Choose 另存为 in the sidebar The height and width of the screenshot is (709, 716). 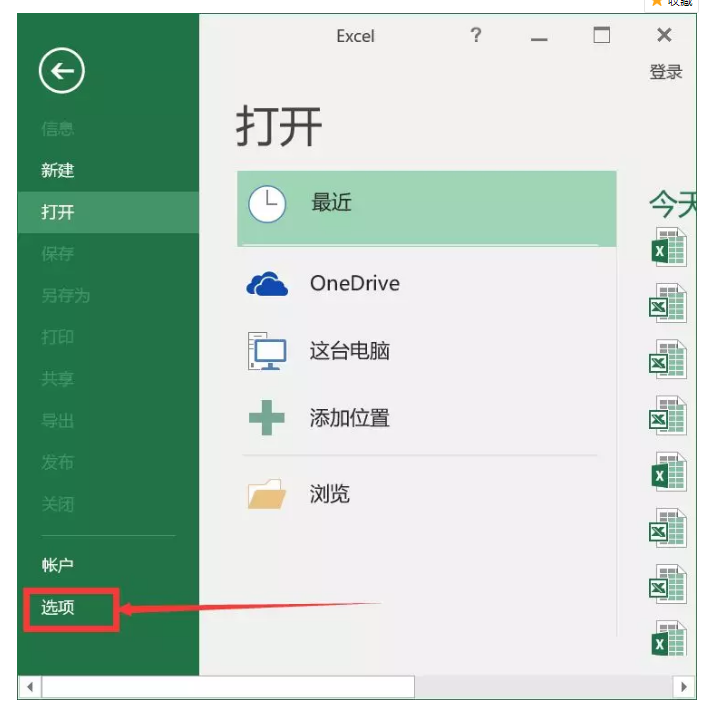pyautogui.click(x=66, y=295)
